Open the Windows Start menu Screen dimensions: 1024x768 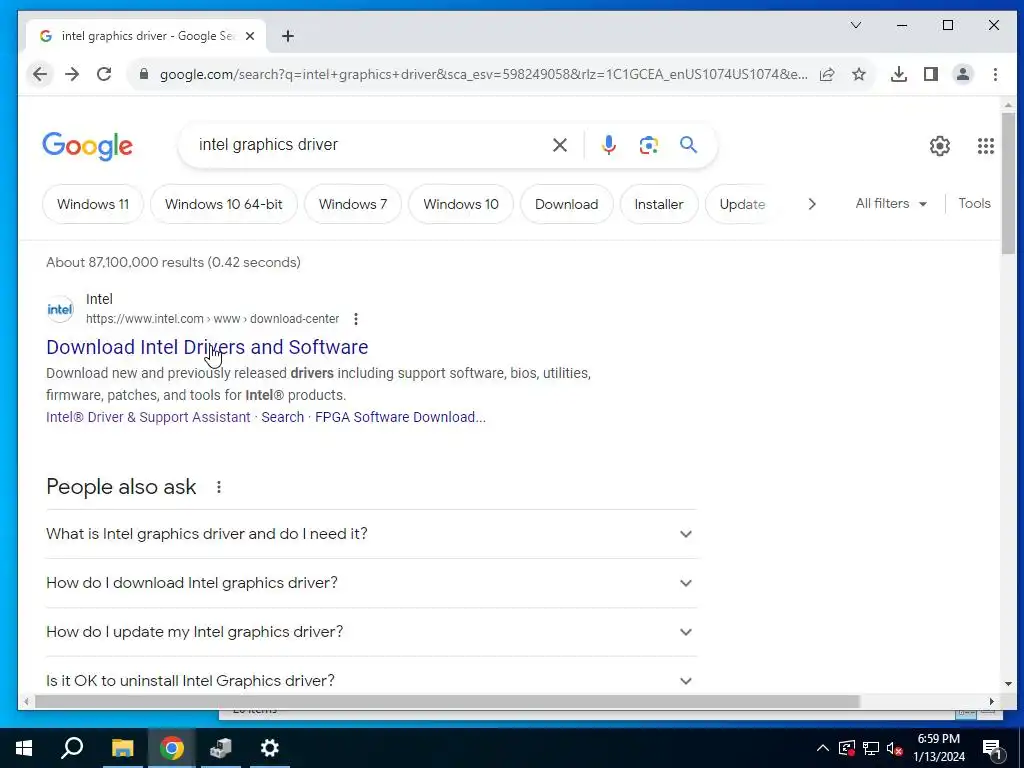pyautogui.click(x=24, y=748)
